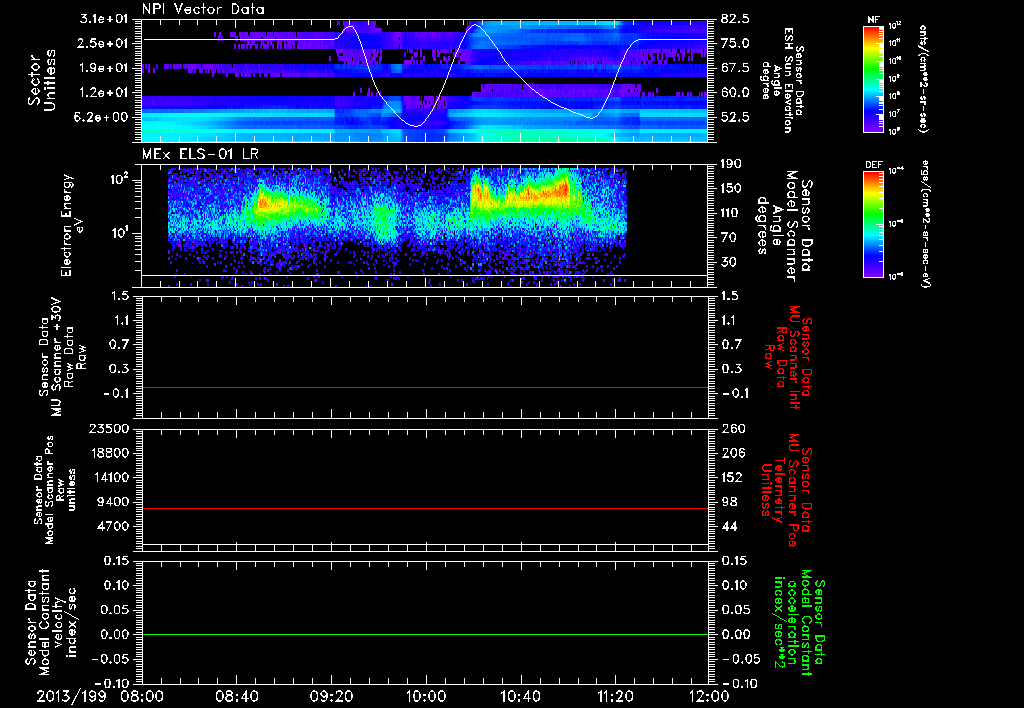This screenshot has width=1024, height=708.
Task: Click the 82.5 tick on sun elevation axis
Action: [x=735, y=19]
